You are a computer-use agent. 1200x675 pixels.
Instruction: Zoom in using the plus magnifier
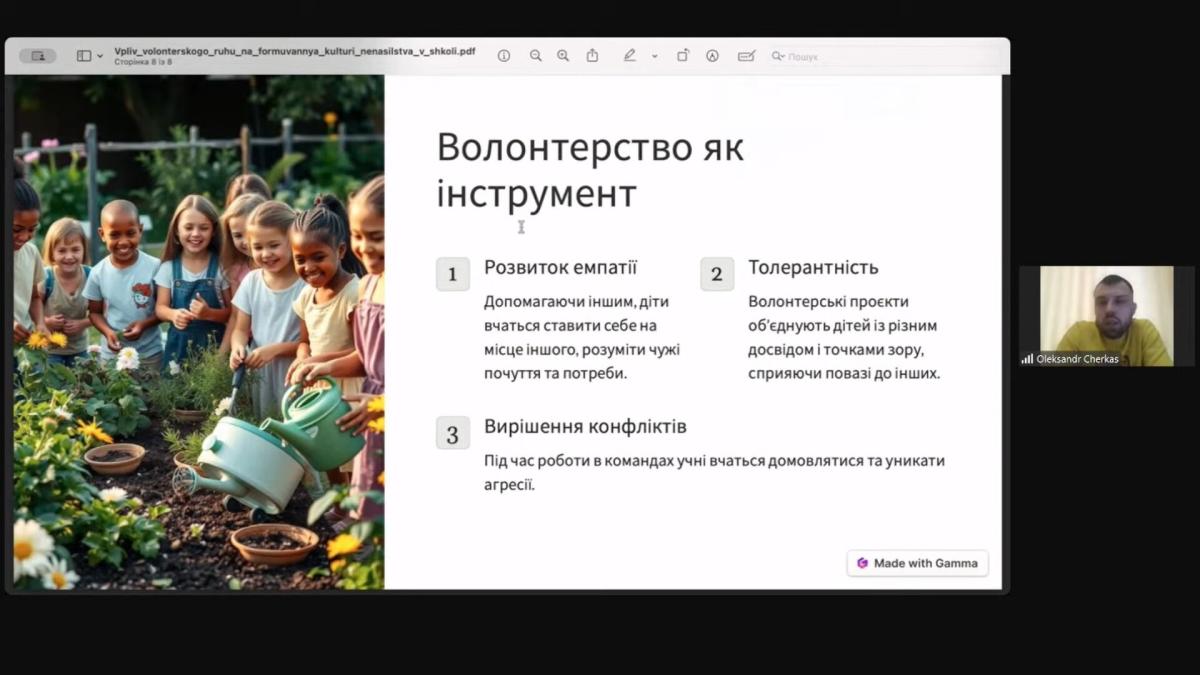click(563, 56)
